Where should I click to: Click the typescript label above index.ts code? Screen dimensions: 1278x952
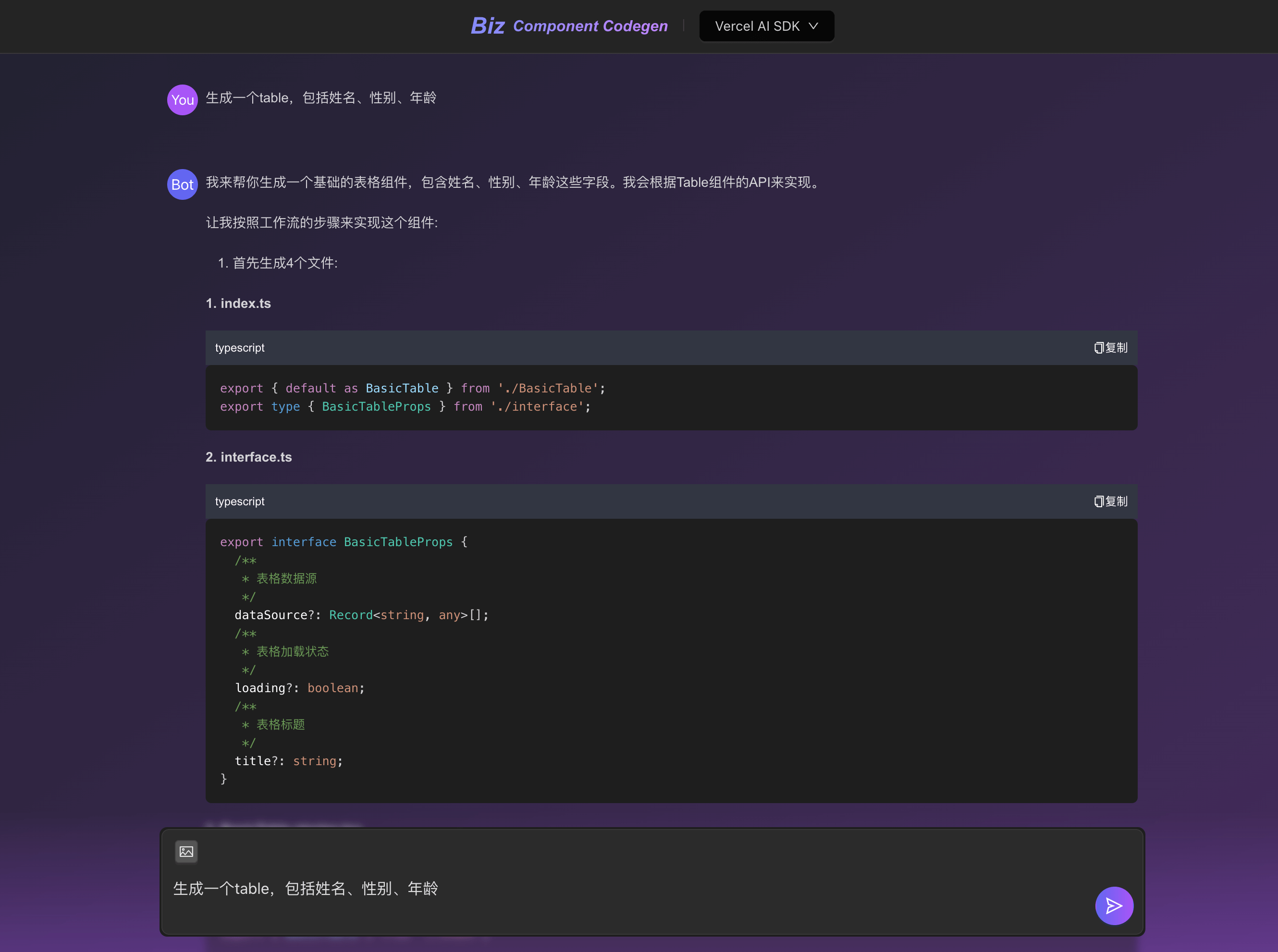[x=240, y=347]
